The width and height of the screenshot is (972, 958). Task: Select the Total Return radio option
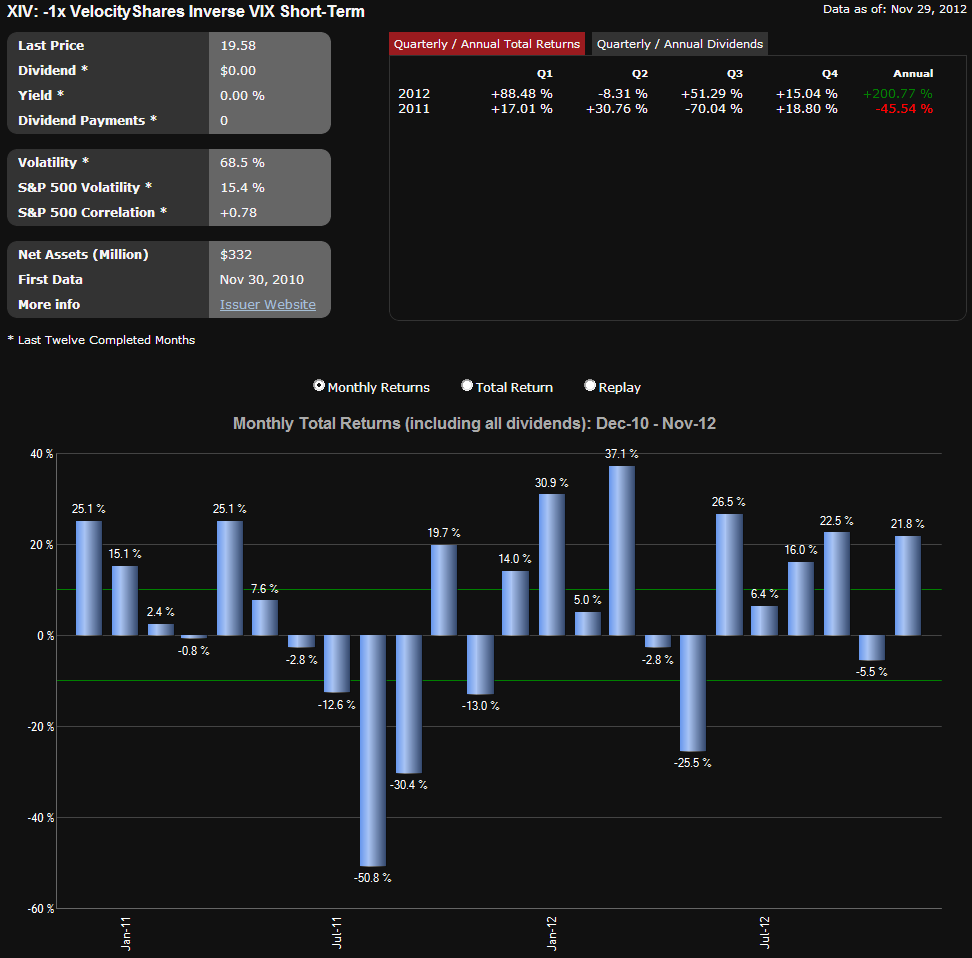point(467,386)
